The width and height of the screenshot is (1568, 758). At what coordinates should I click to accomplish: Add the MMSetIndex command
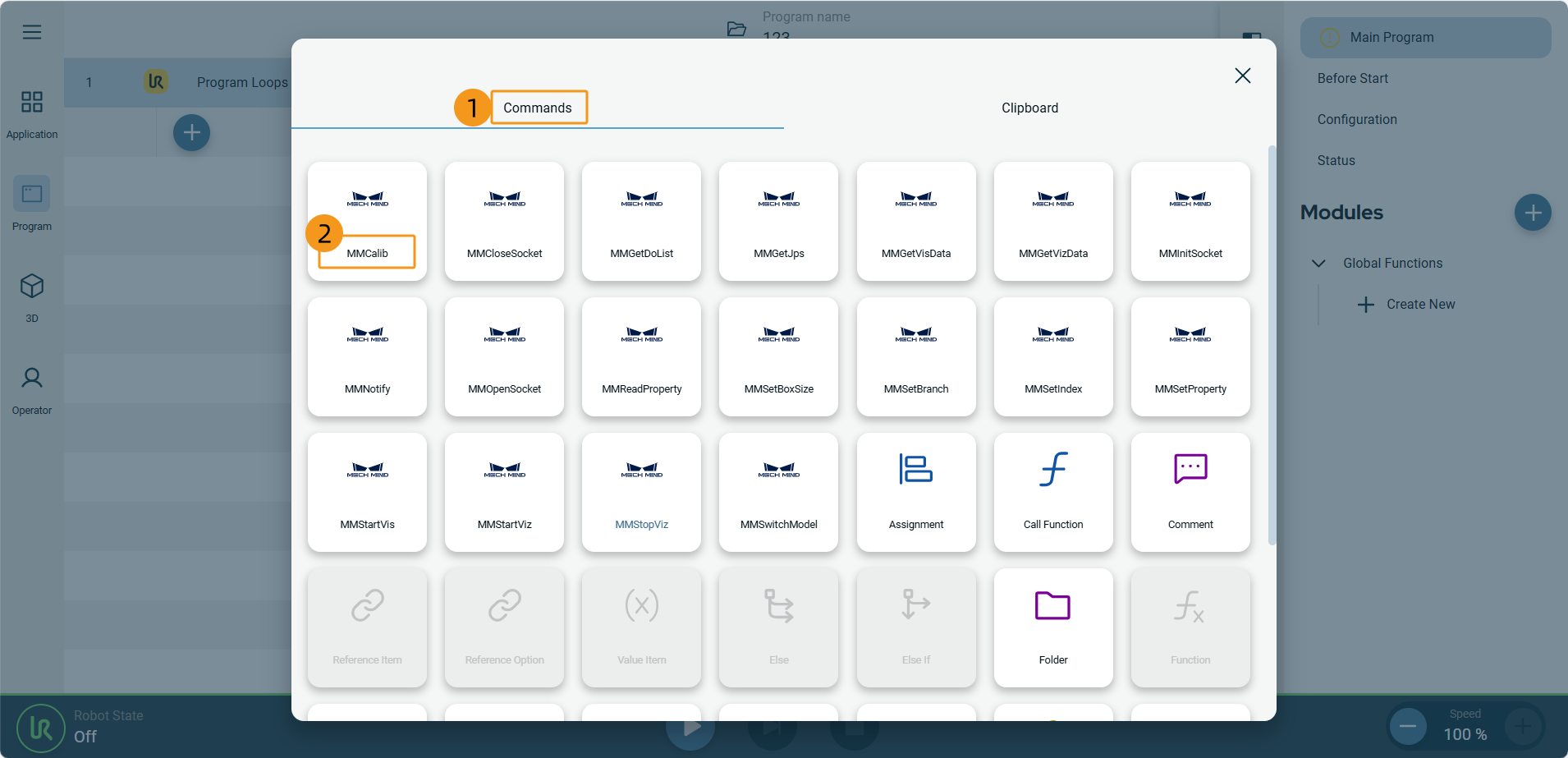(1053, 356)
